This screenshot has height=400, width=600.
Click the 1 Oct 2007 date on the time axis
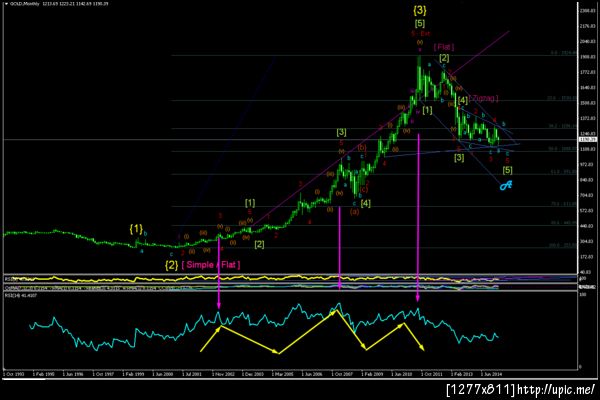(x=342, y=374)
